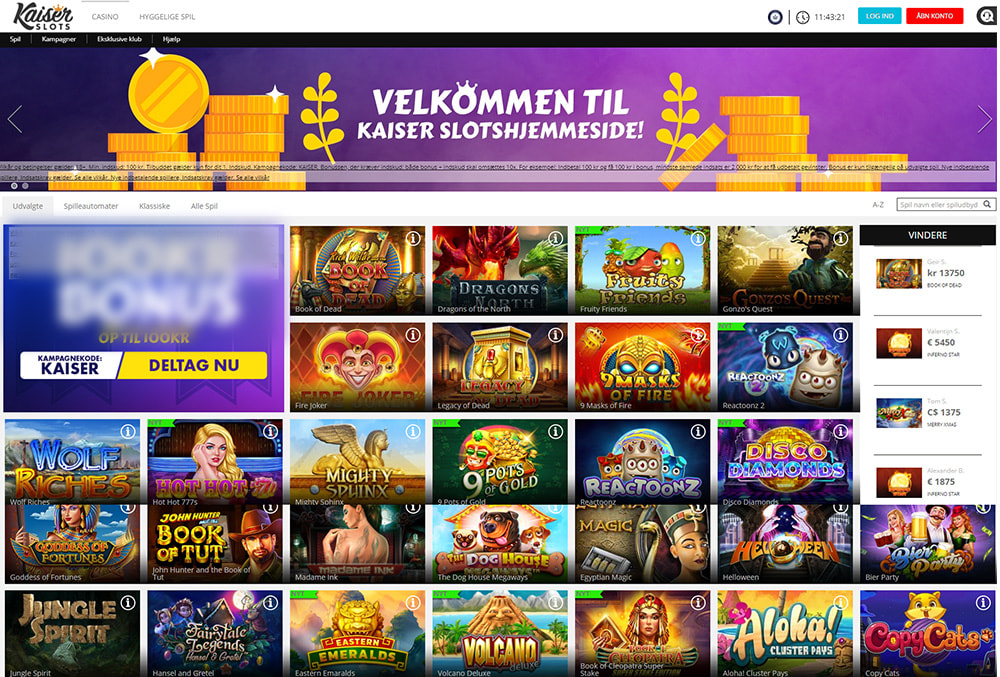Open info icon on Fire Joker tile
The image size is (1000, 677).
pyautogui.click(x=413, y=335)
